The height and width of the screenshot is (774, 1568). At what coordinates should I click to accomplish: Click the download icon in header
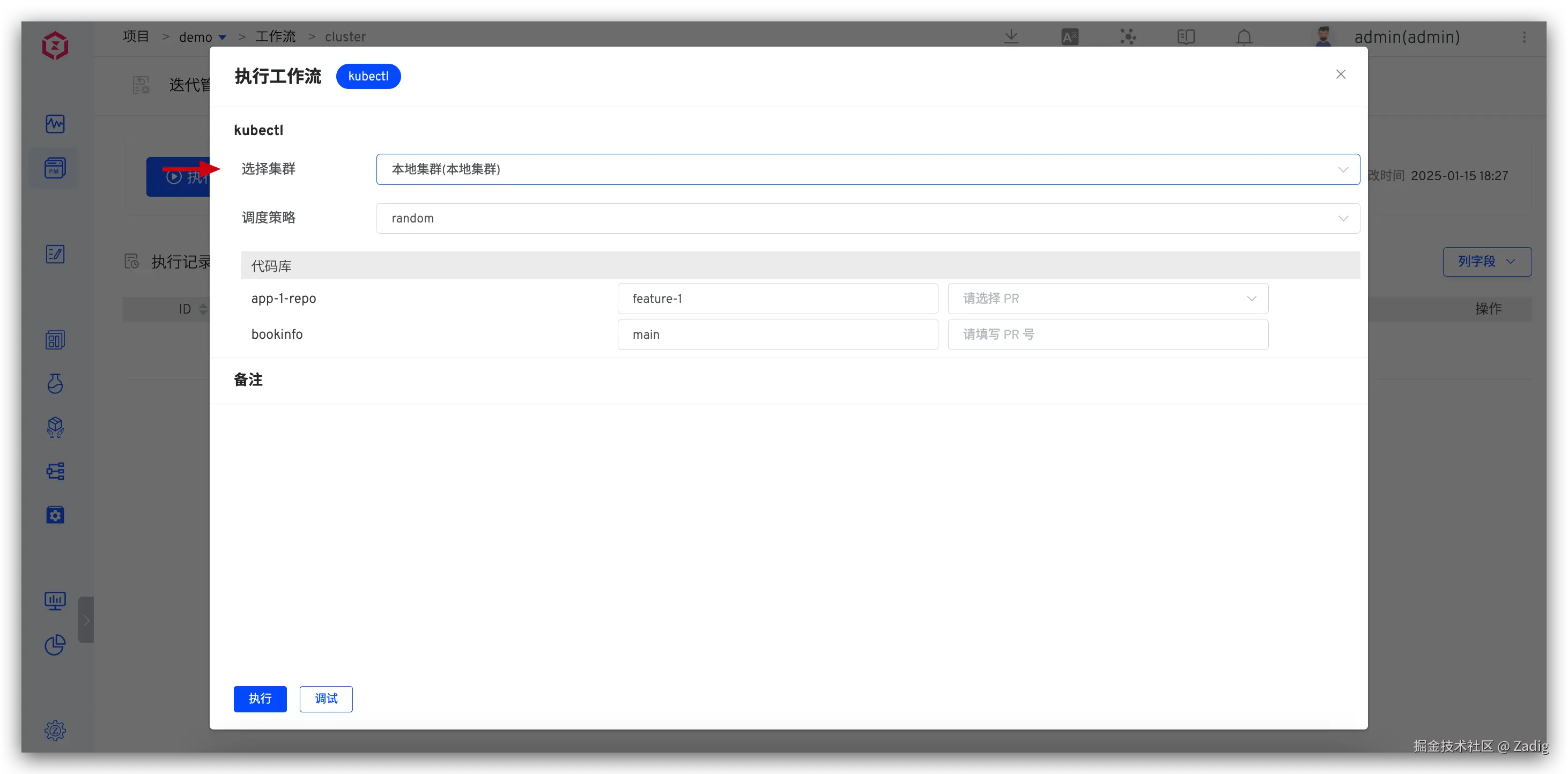click(1011, 37)
